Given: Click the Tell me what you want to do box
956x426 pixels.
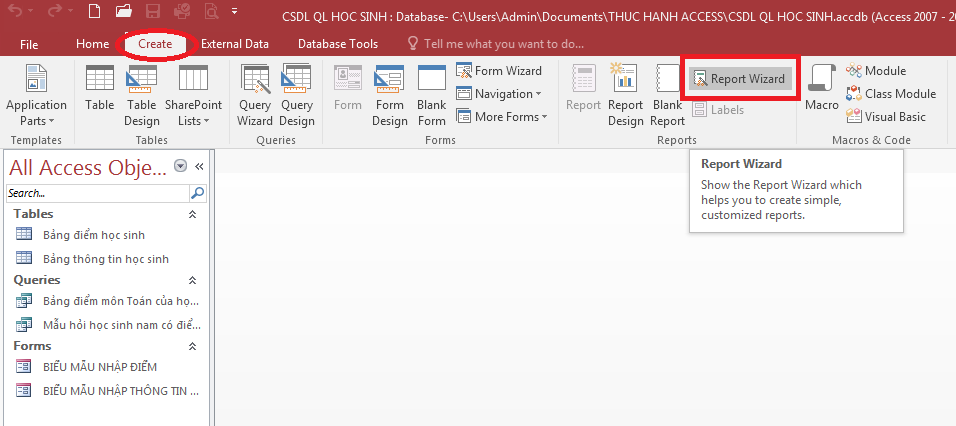Looking at the screenshot, I should 495,44.
